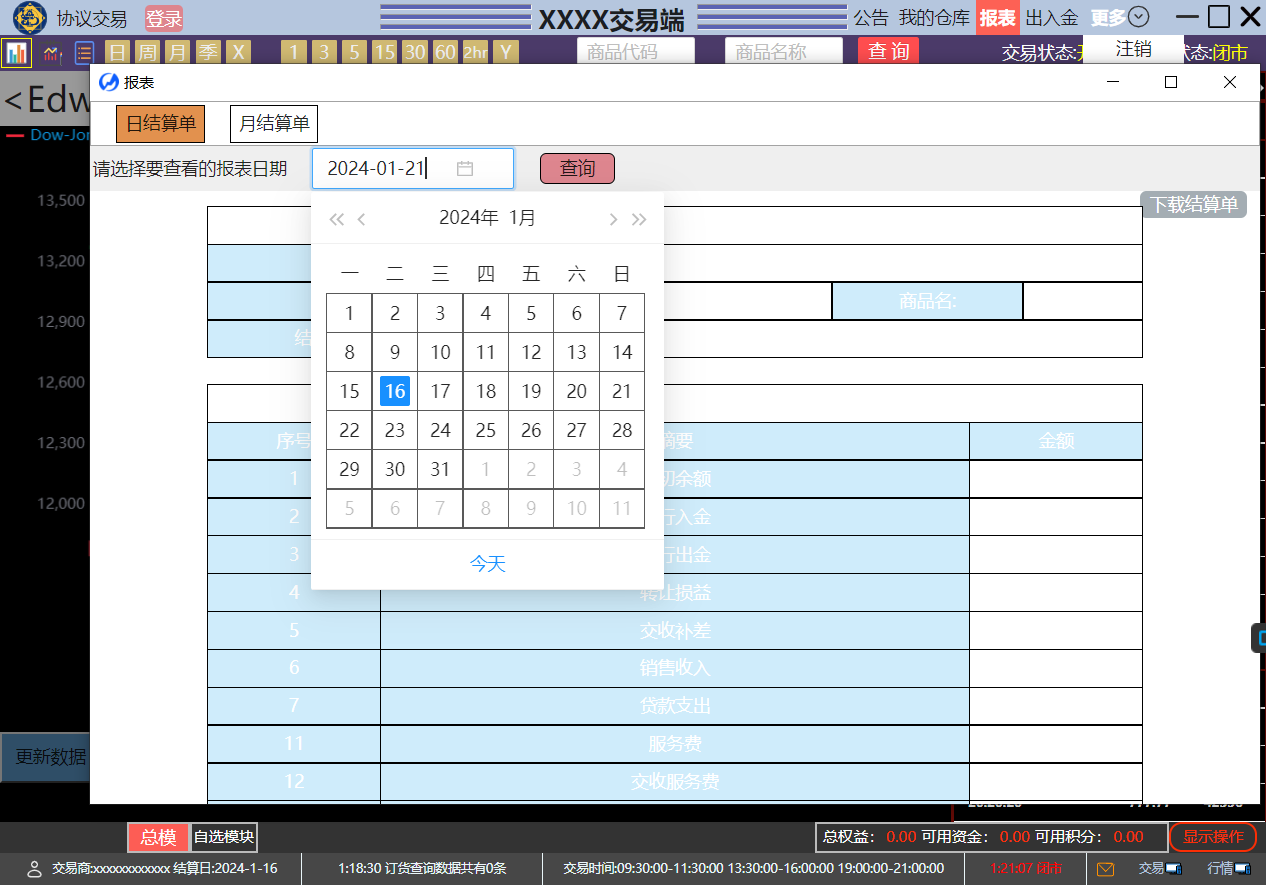Click the candlestick chart icon
The height and width of the screenshot is (885, 1266).
point(51,52)
